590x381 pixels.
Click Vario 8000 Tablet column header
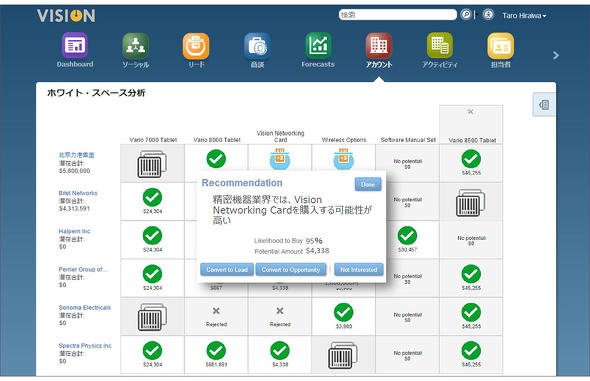217,140
